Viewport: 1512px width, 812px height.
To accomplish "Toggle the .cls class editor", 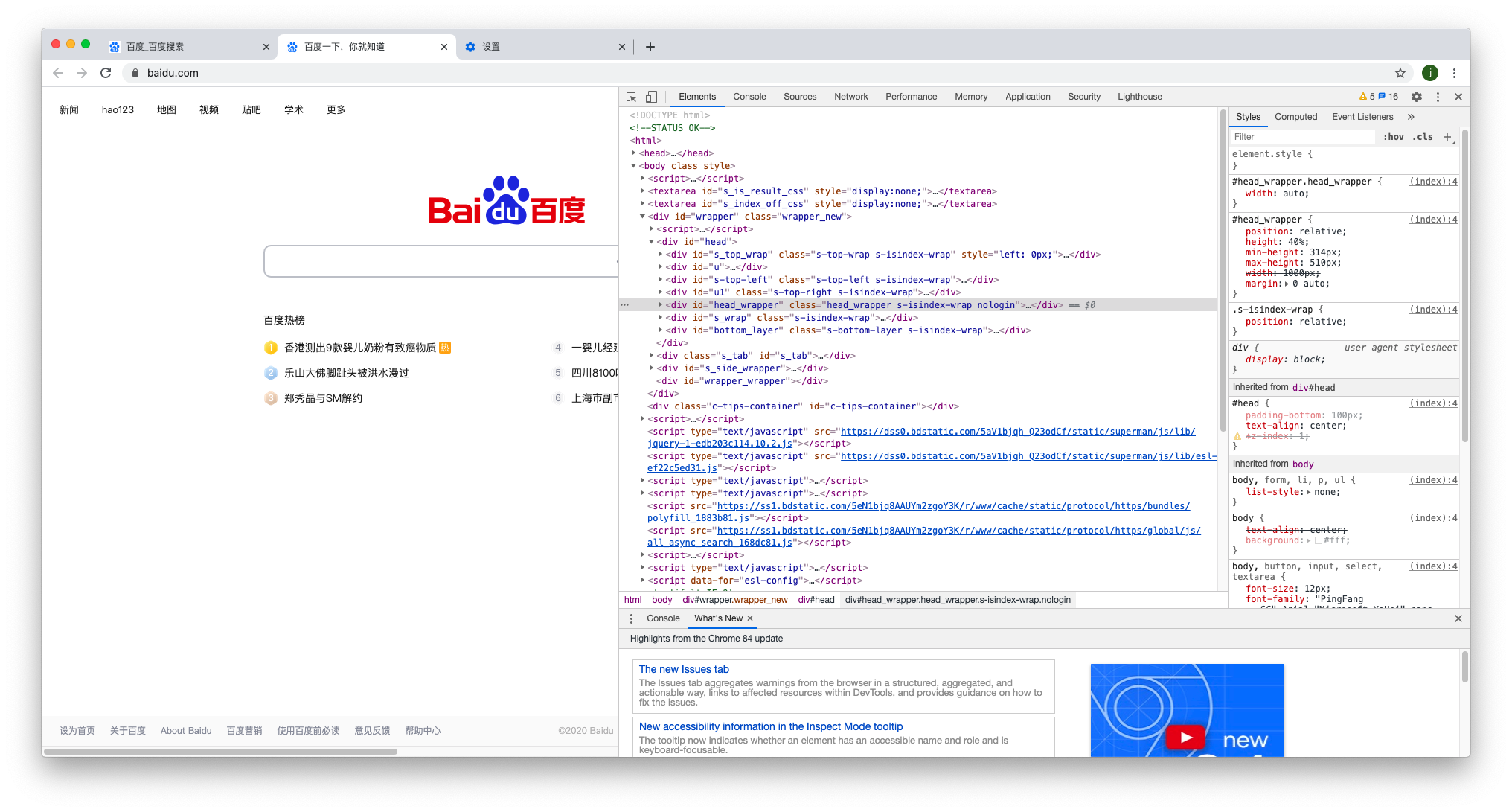I will tap(1423, 137).
